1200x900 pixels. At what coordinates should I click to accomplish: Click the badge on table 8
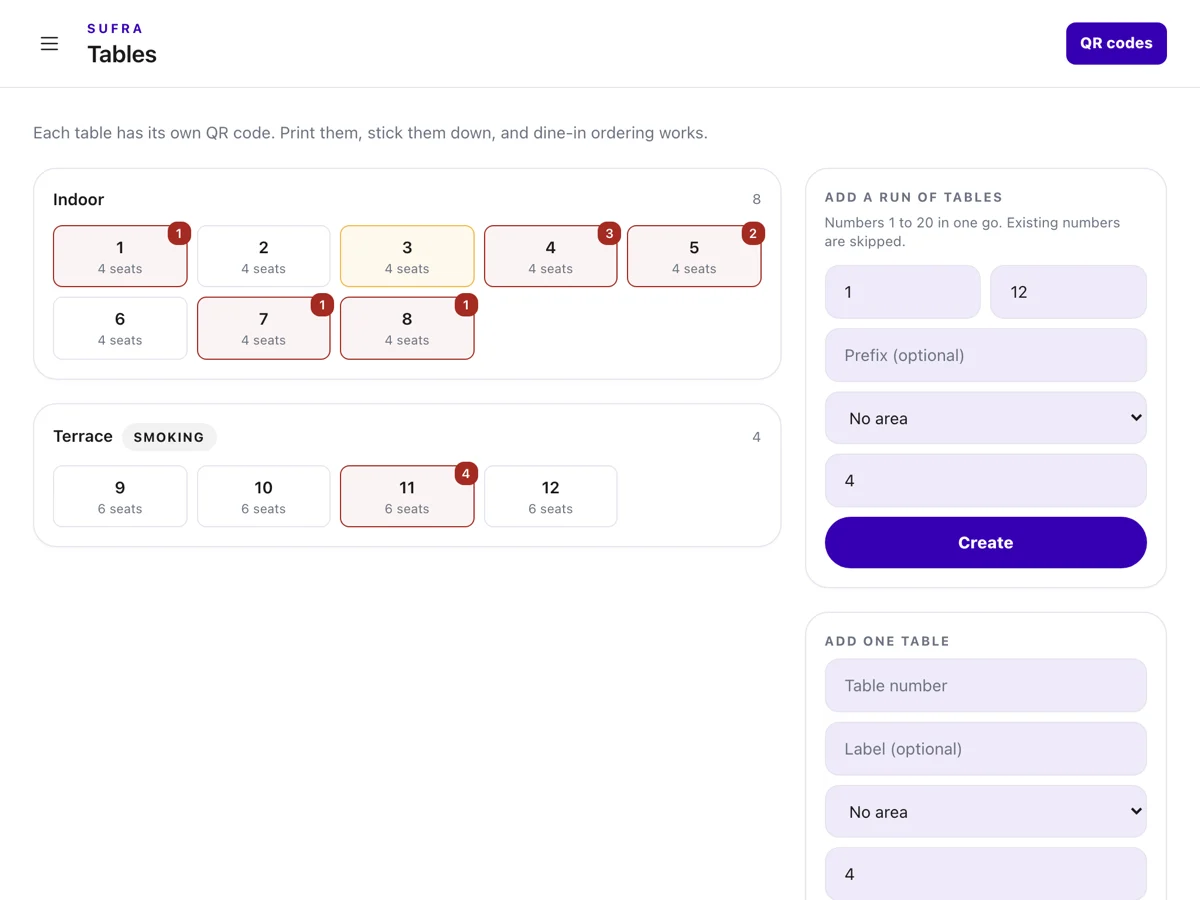466,305
